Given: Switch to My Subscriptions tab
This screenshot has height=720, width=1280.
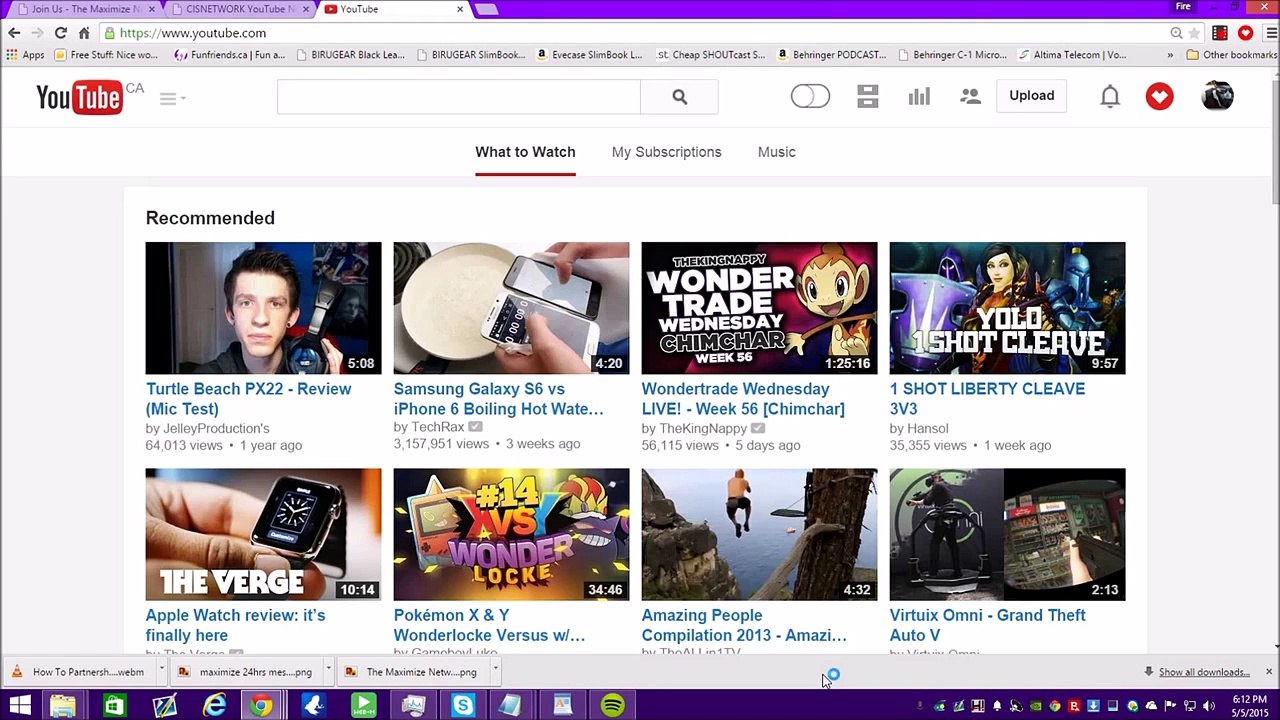Looking at the screenshot, I should 666,152.
